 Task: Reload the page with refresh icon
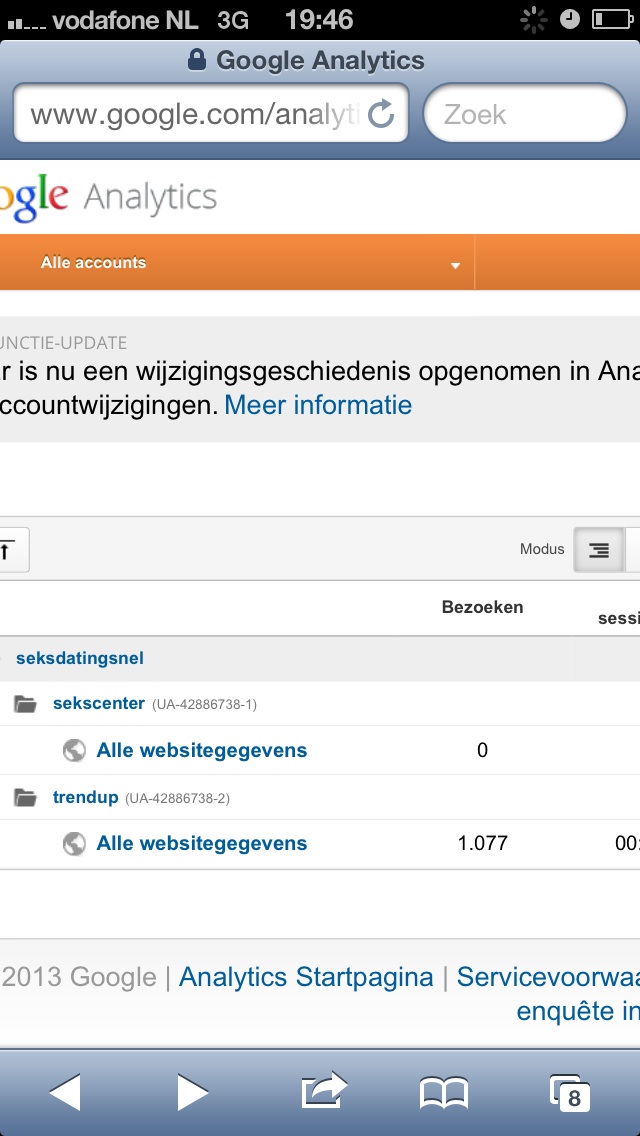(381, 114)
